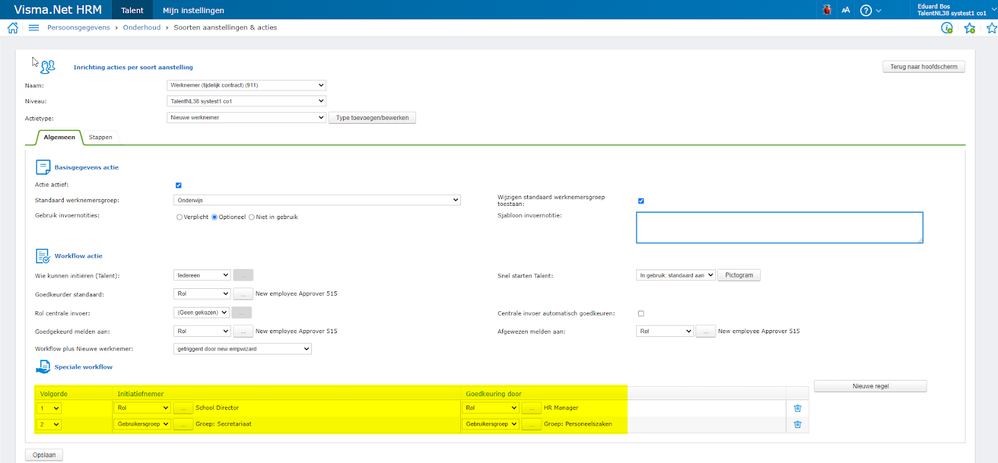Switch to the Talent top tab
Screen dimensions: 998x463
click(132, 10)
